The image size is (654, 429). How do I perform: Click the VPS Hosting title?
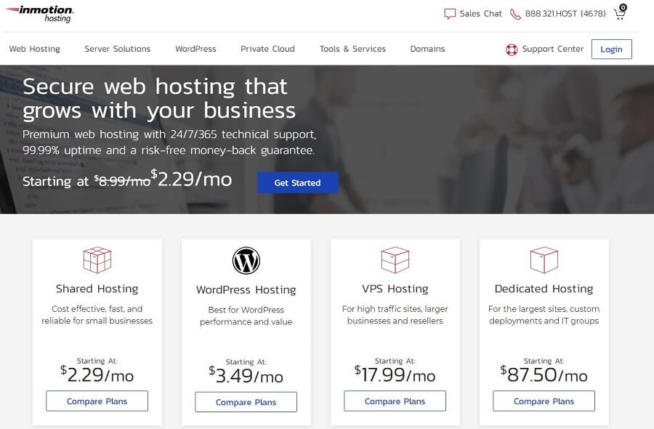(395, 289)
